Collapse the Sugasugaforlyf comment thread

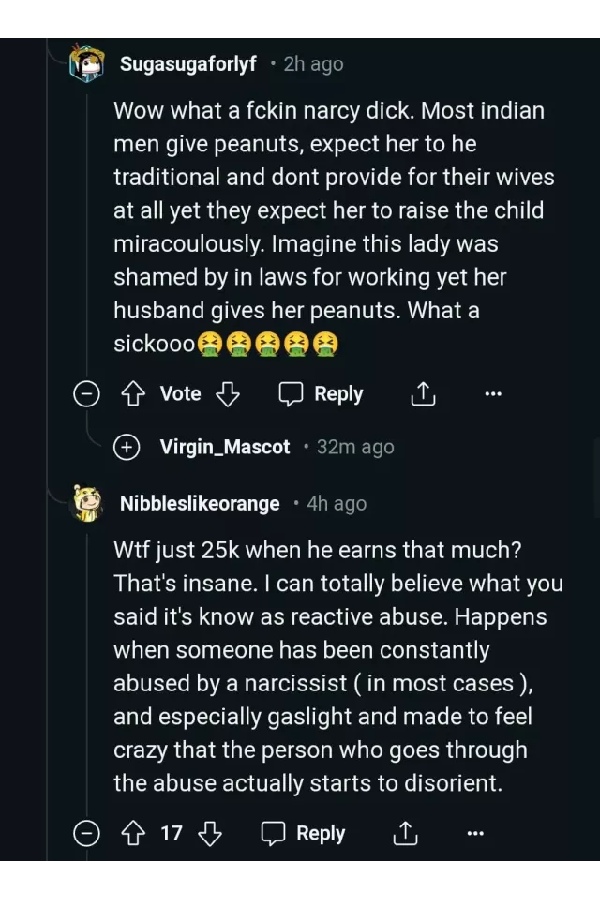(x=87, y=394)
